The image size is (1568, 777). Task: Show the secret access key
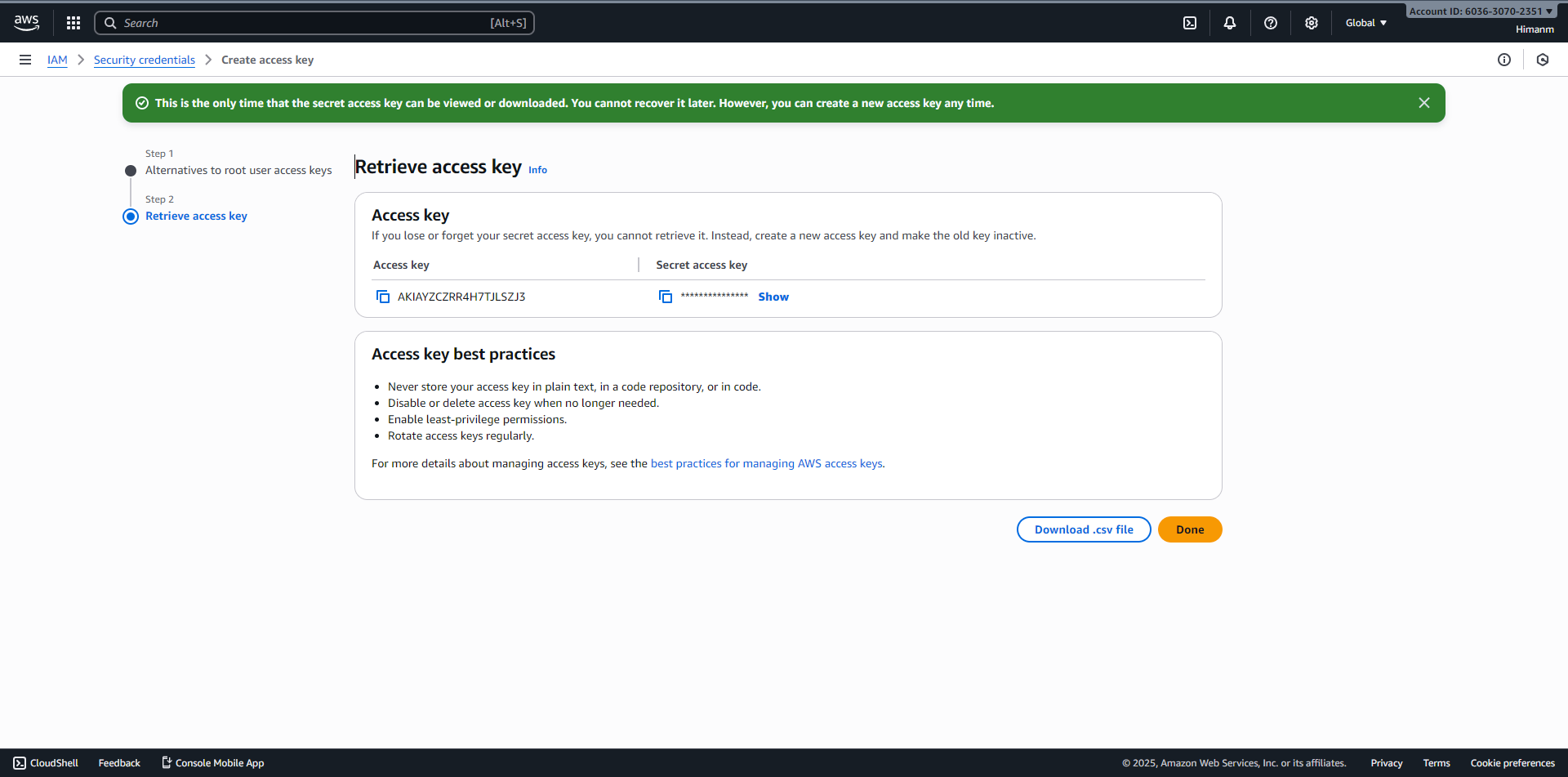[x=773, y=296]
